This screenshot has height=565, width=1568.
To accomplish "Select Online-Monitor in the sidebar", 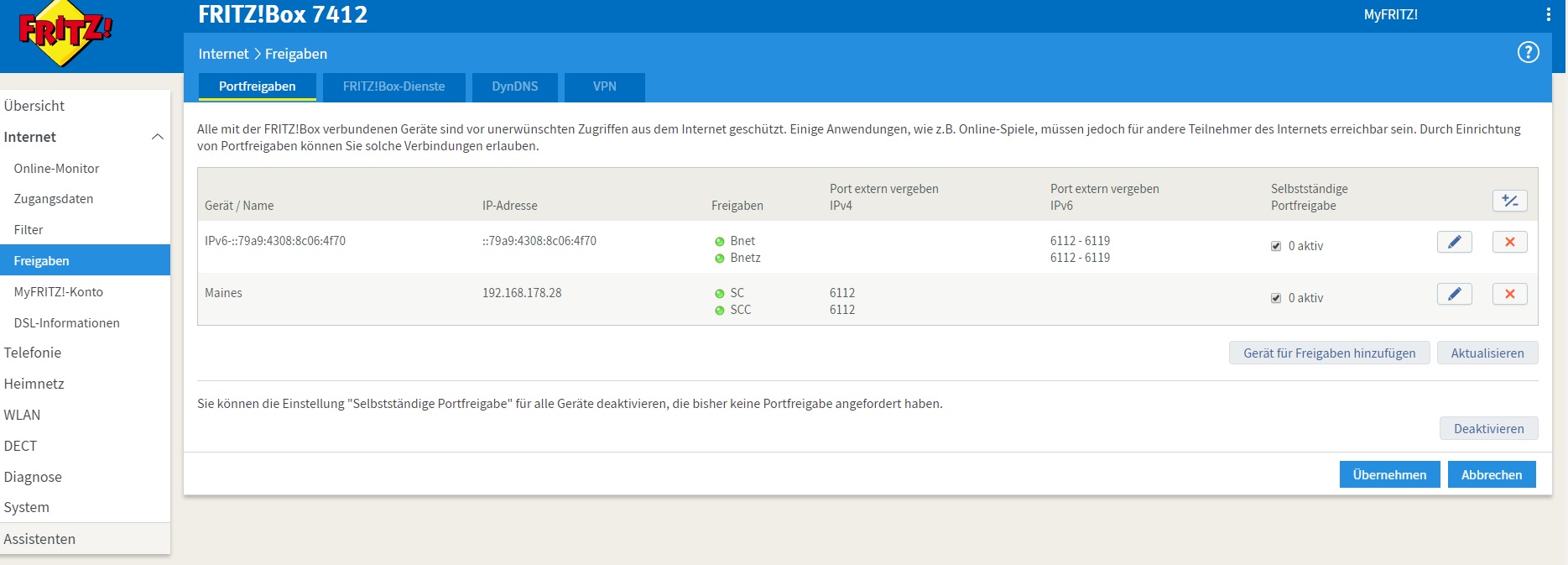I will [56, 169].
